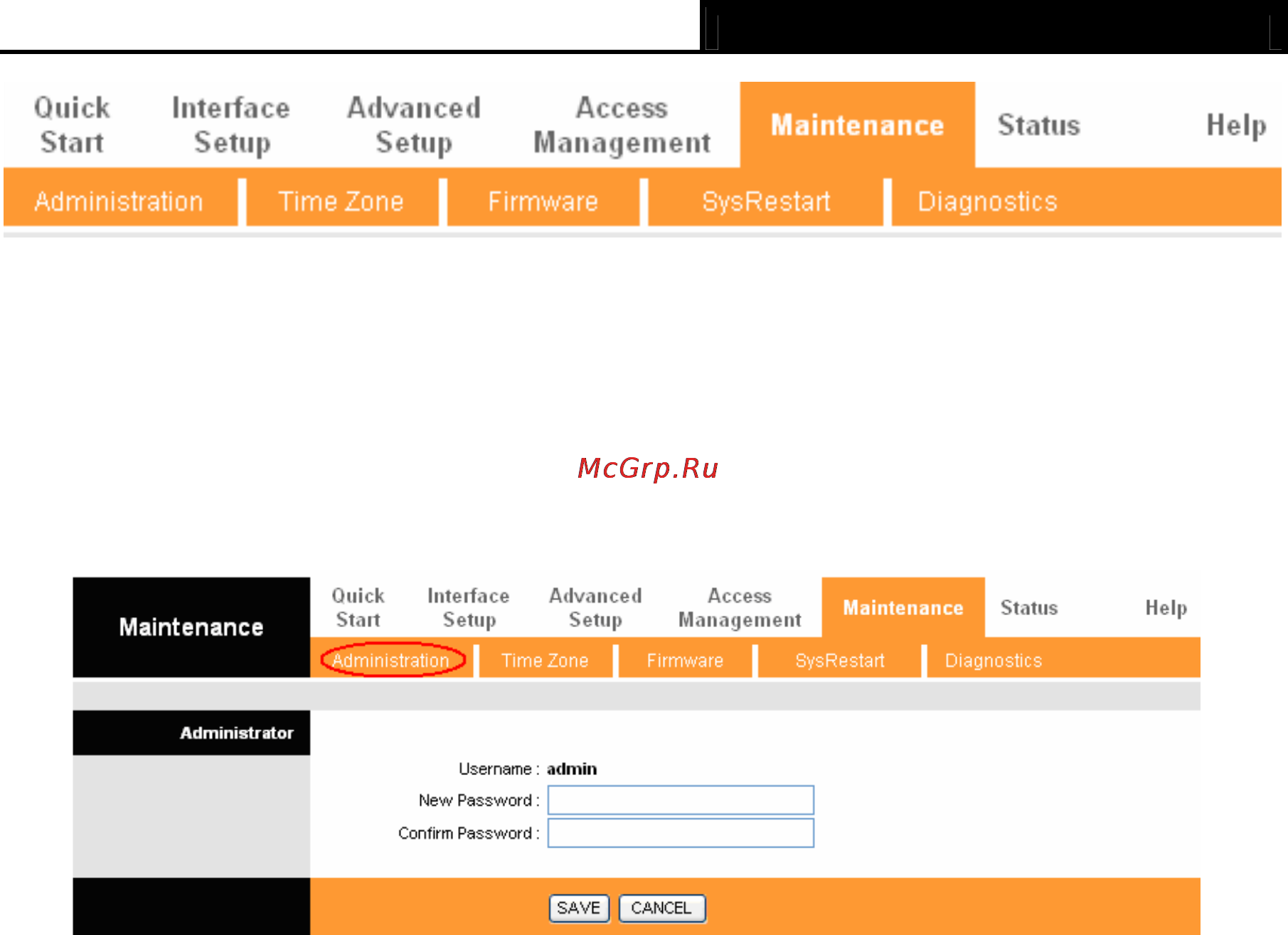
Task: Click the admin username value
Action: point(572,769)
